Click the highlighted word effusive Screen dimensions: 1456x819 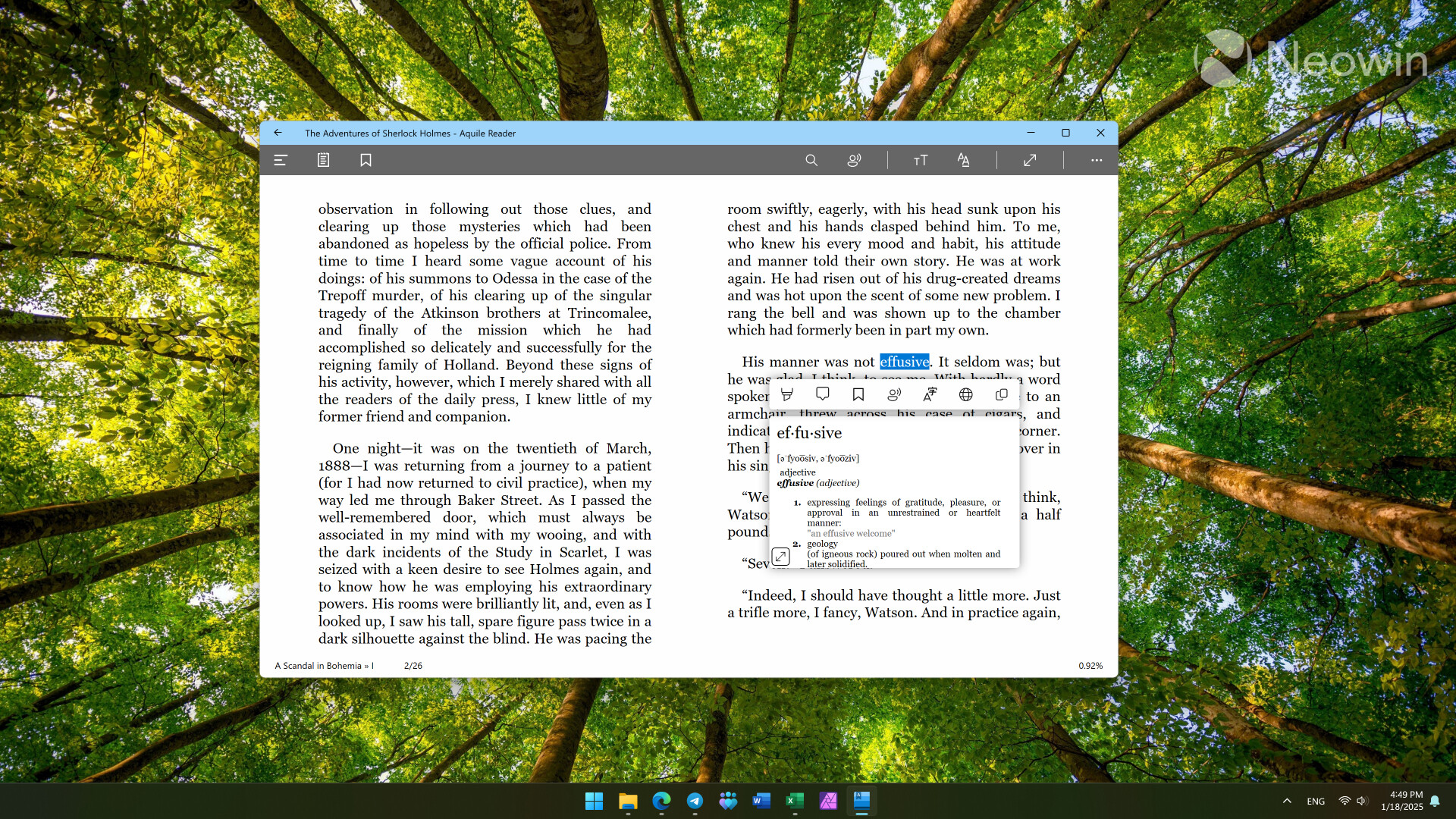[x=904, y=362]
